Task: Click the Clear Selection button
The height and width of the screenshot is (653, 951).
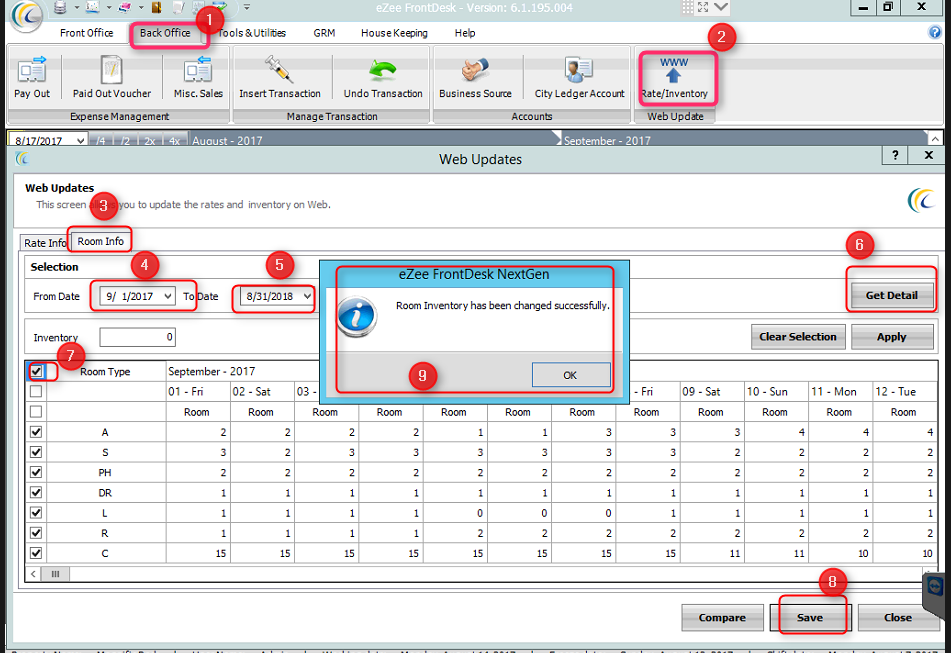Action: 798,337
